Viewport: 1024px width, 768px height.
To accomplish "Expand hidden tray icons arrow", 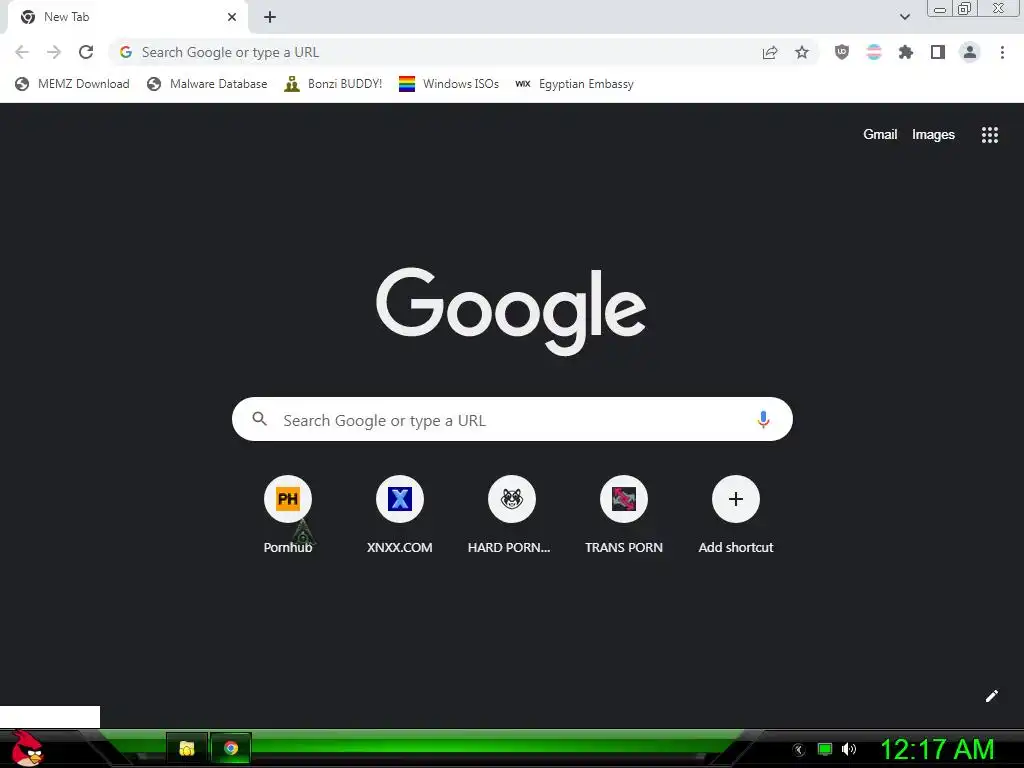I will [799, 750].
